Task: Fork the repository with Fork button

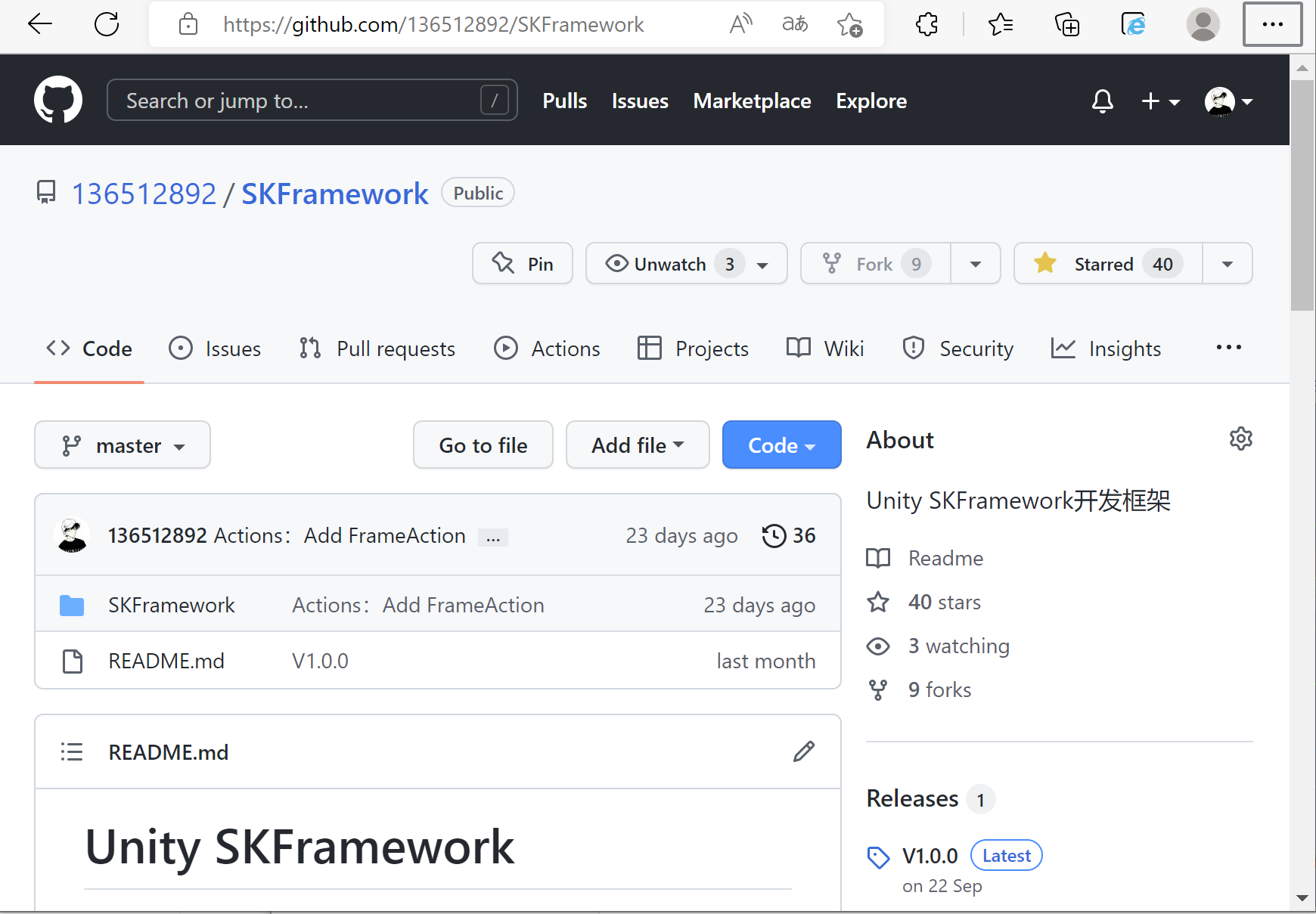Action: coord(876,263)
